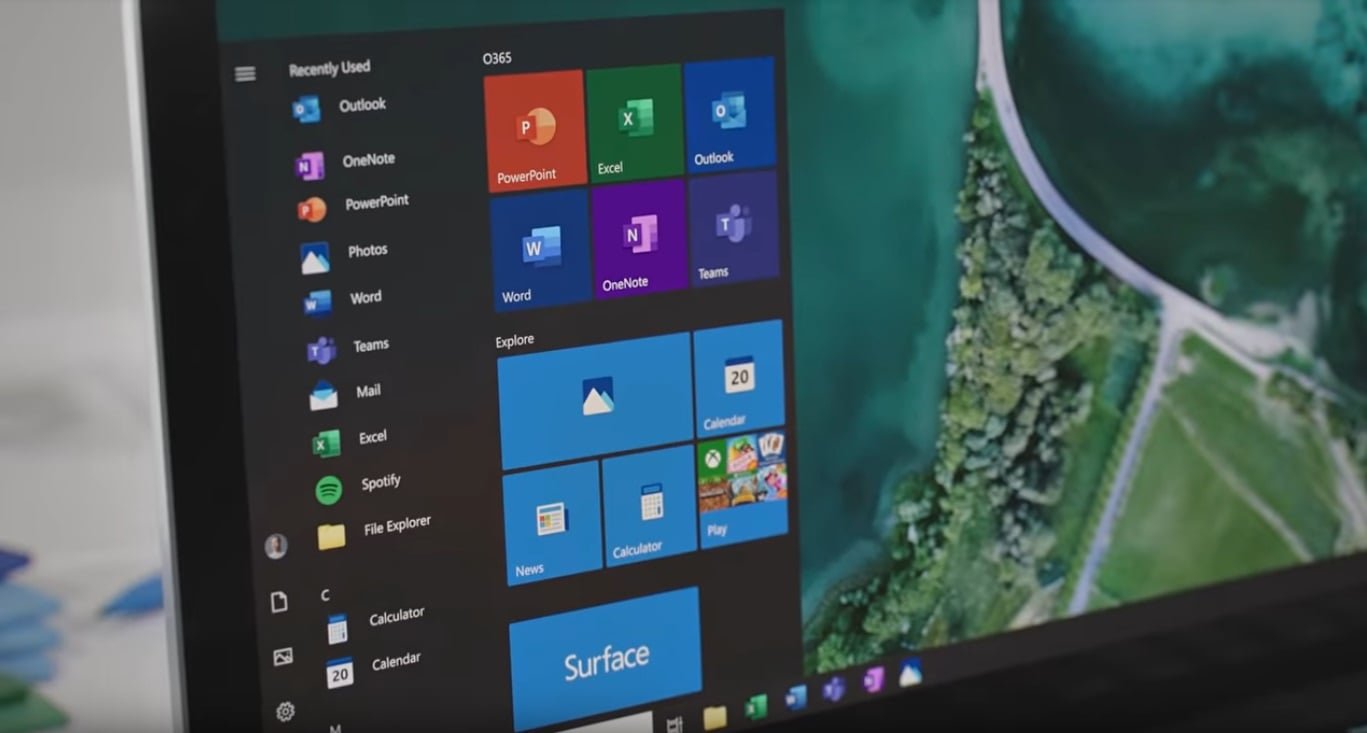The width and height of the screenshot is (1367, 733).
Task: Open Excel icon on the taskbar
Action: coord(757,707)
